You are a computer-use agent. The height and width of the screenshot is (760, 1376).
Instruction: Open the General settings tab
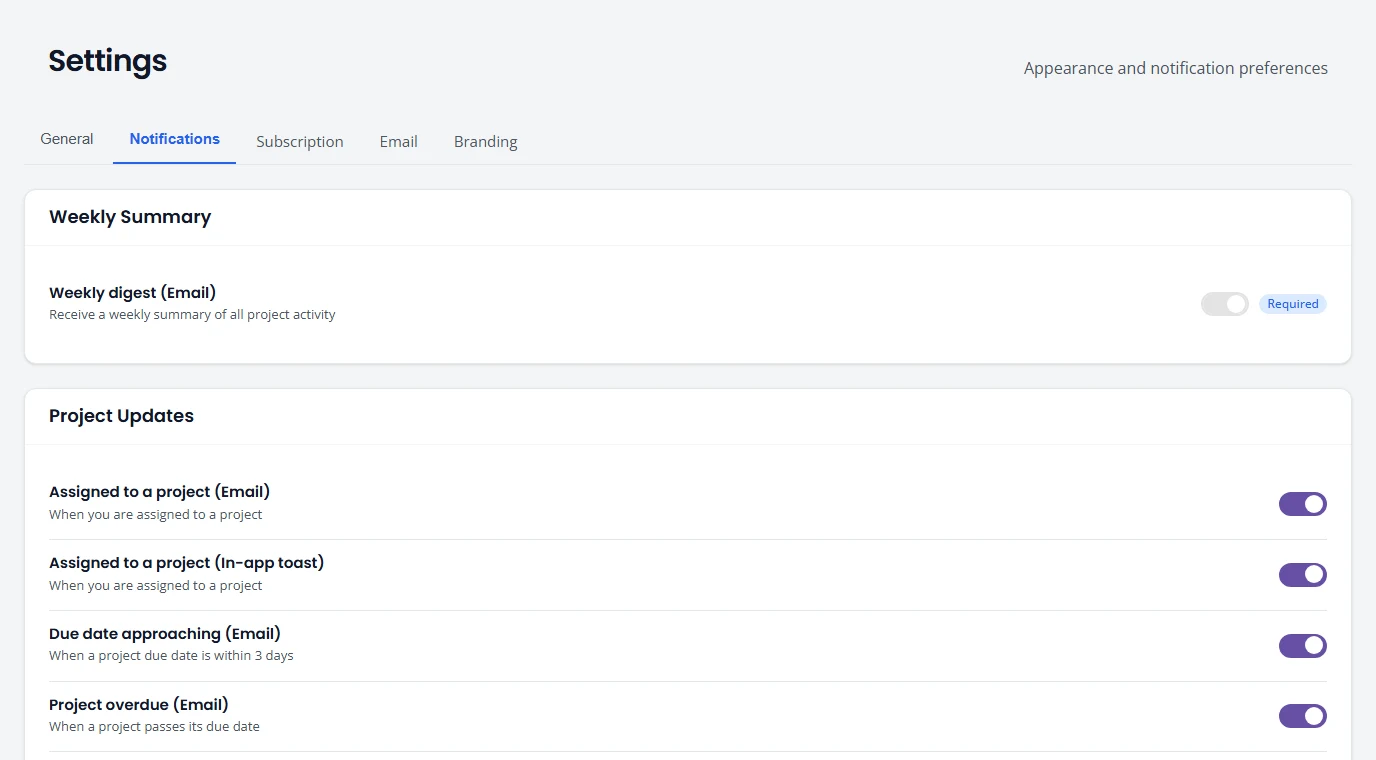(67, 139)
